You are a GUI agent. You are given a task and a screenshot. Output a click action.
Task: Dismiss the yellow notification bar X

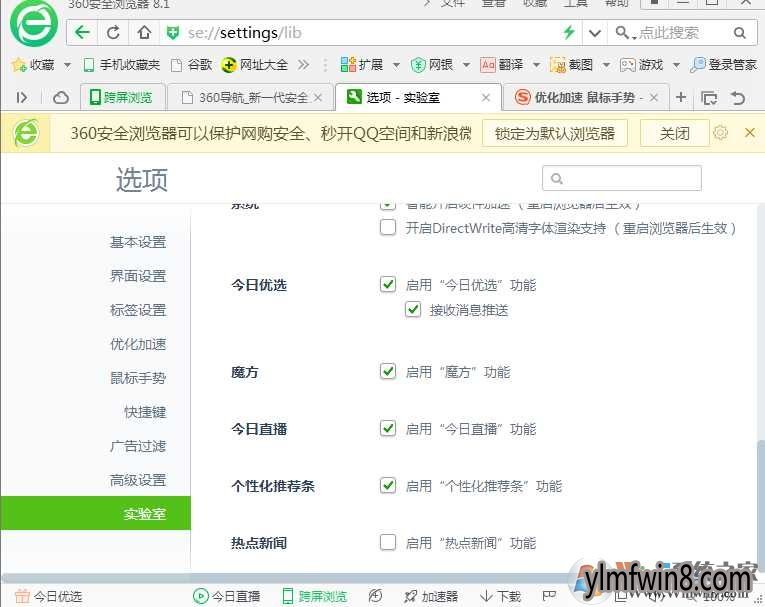coord(750,132)
